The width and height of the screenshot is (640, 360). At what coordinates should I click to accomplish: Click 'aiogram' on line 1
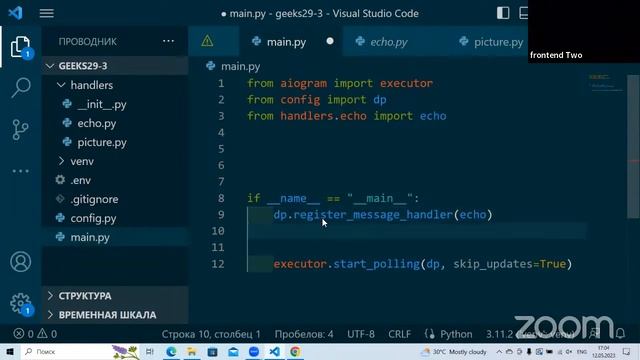pyautogui.click(x=303, y=83)
